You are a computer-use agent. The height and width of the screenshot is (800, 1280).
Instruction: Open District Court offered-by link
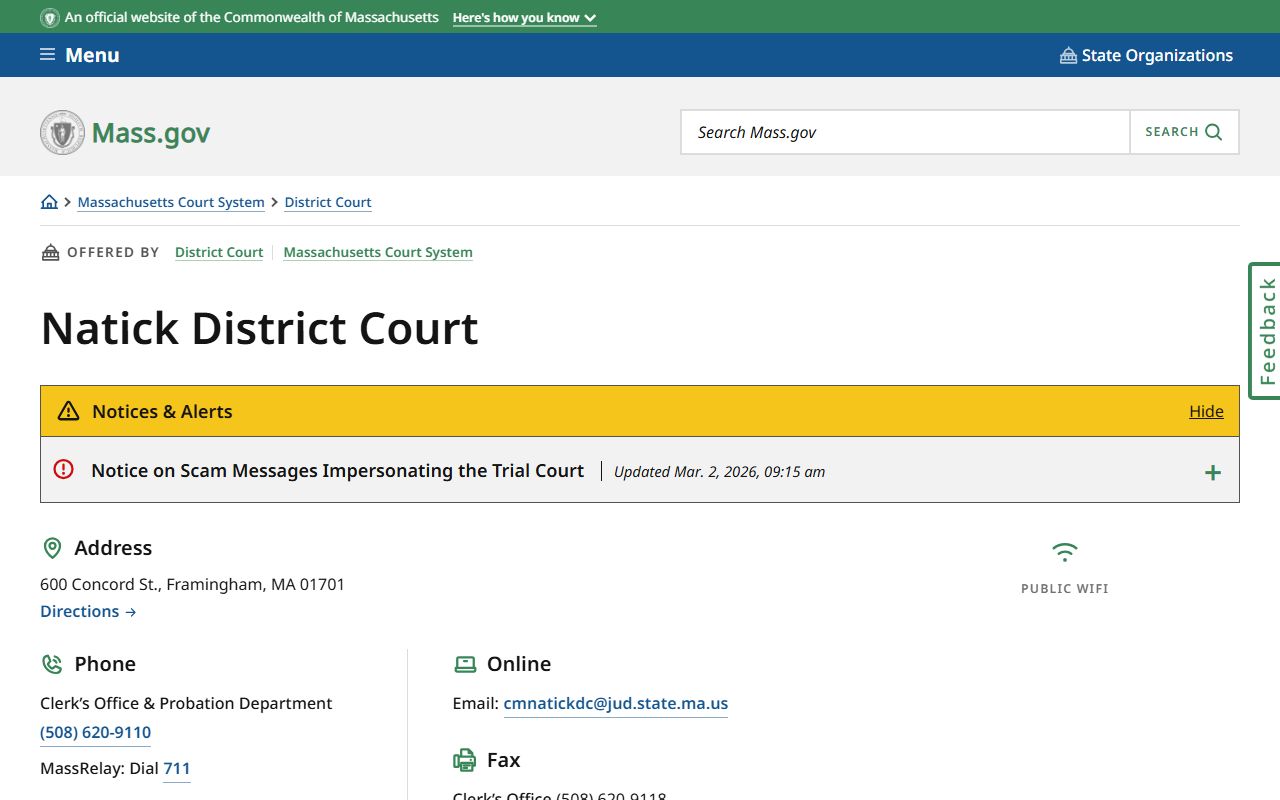(x=219, y=252)
